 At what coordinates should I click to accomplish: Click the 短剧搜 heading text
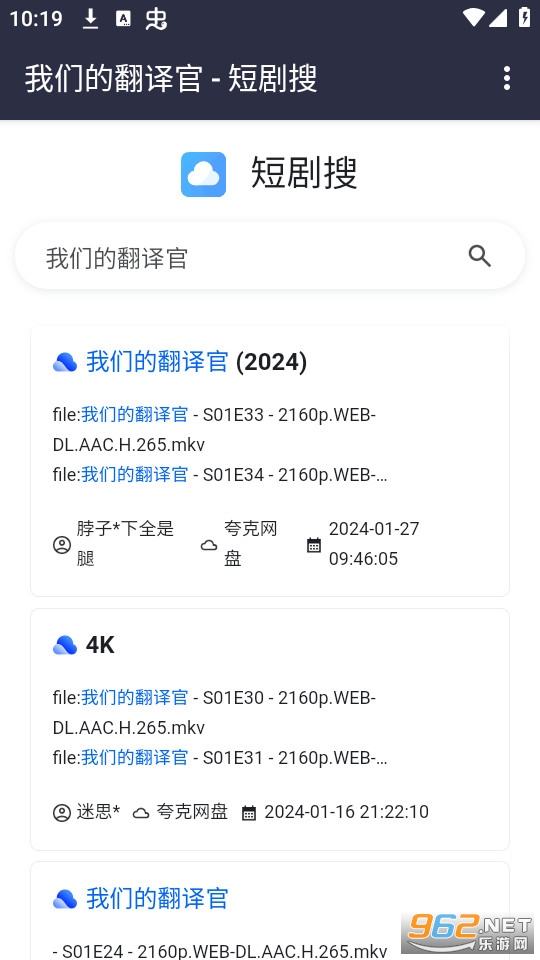(304, 173)
